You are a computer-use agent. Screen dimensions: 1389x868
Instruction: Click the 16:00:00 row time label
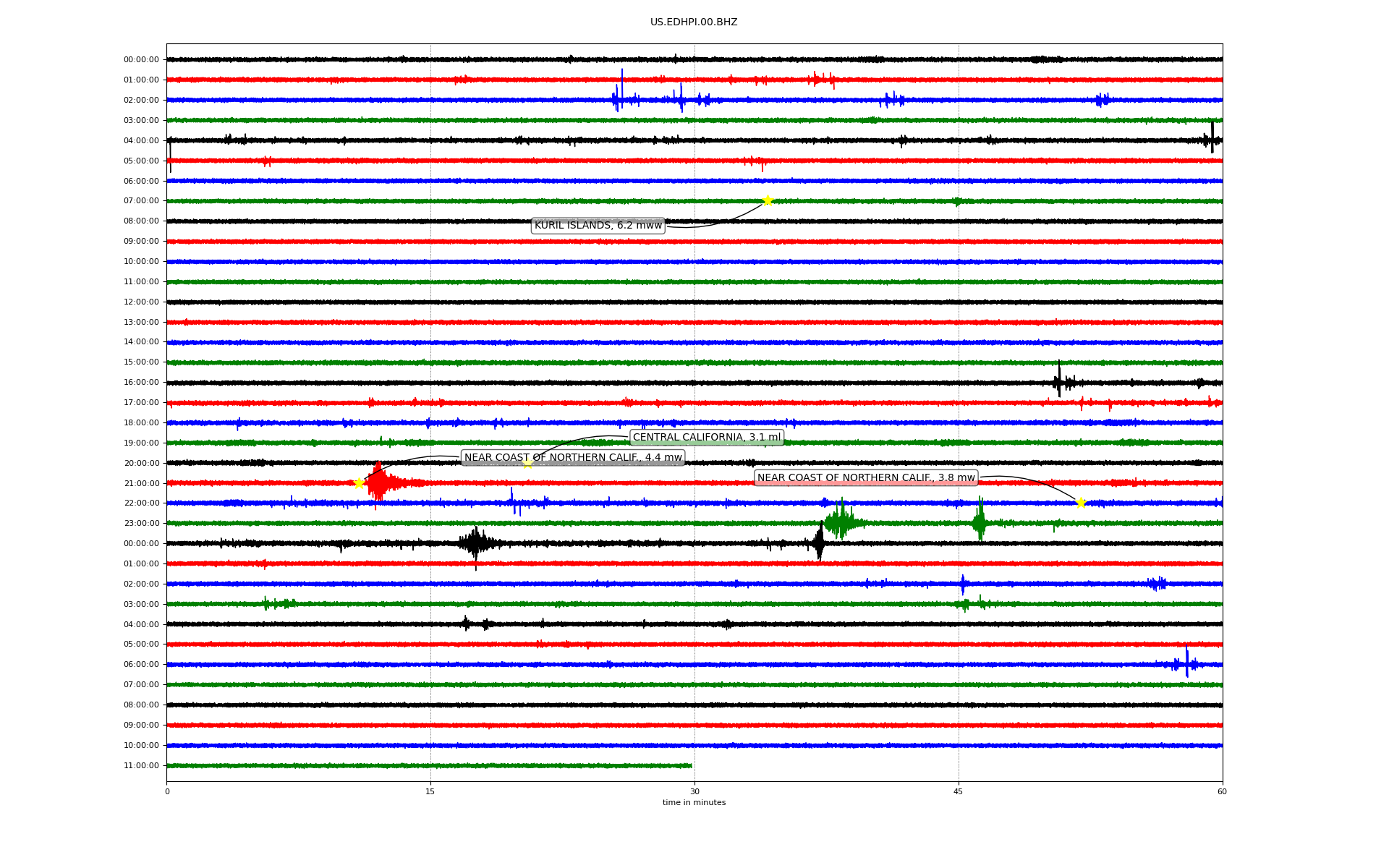[x=141, y=383]
